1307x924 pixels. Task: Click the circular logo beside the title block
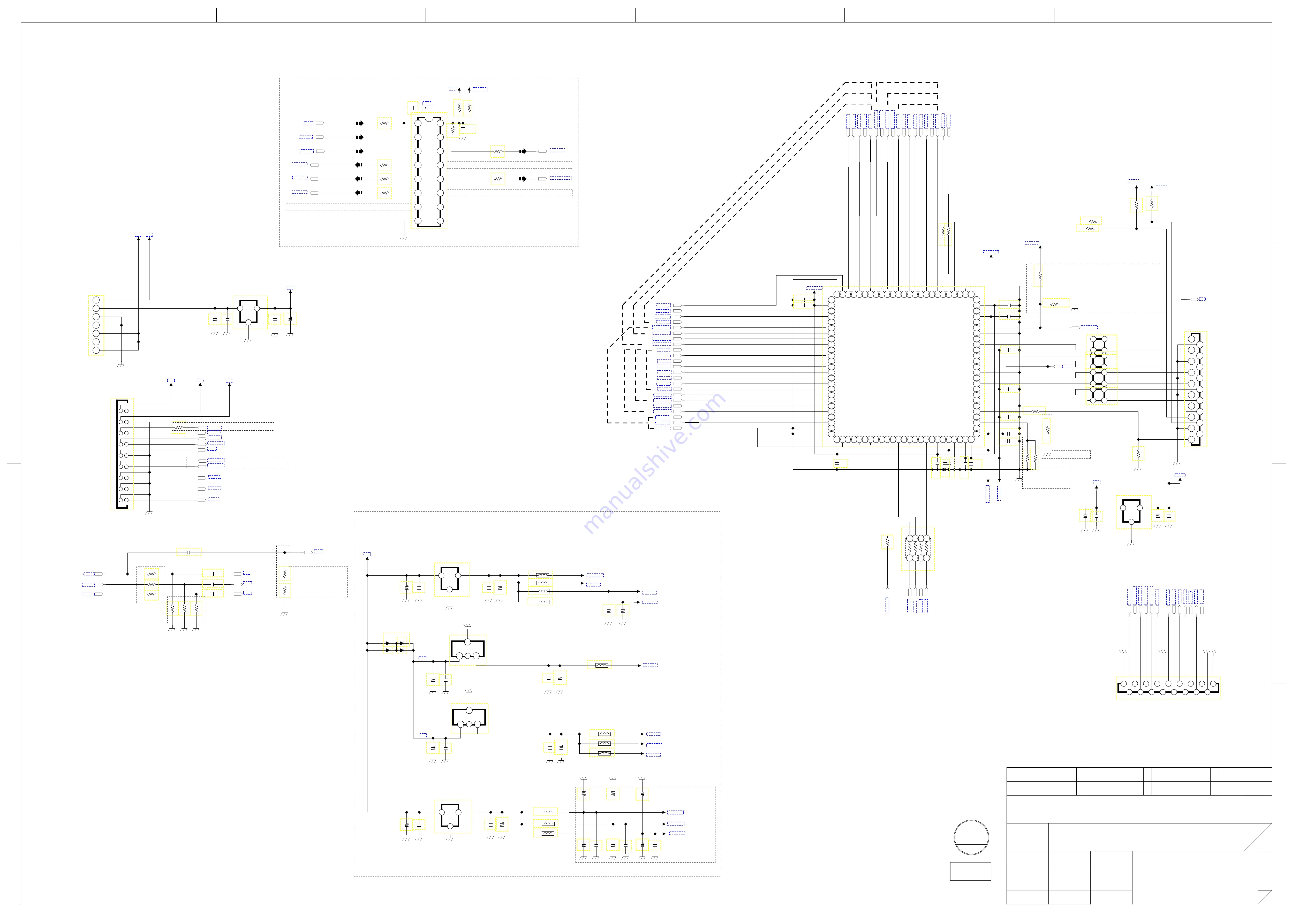coord(971,837)
